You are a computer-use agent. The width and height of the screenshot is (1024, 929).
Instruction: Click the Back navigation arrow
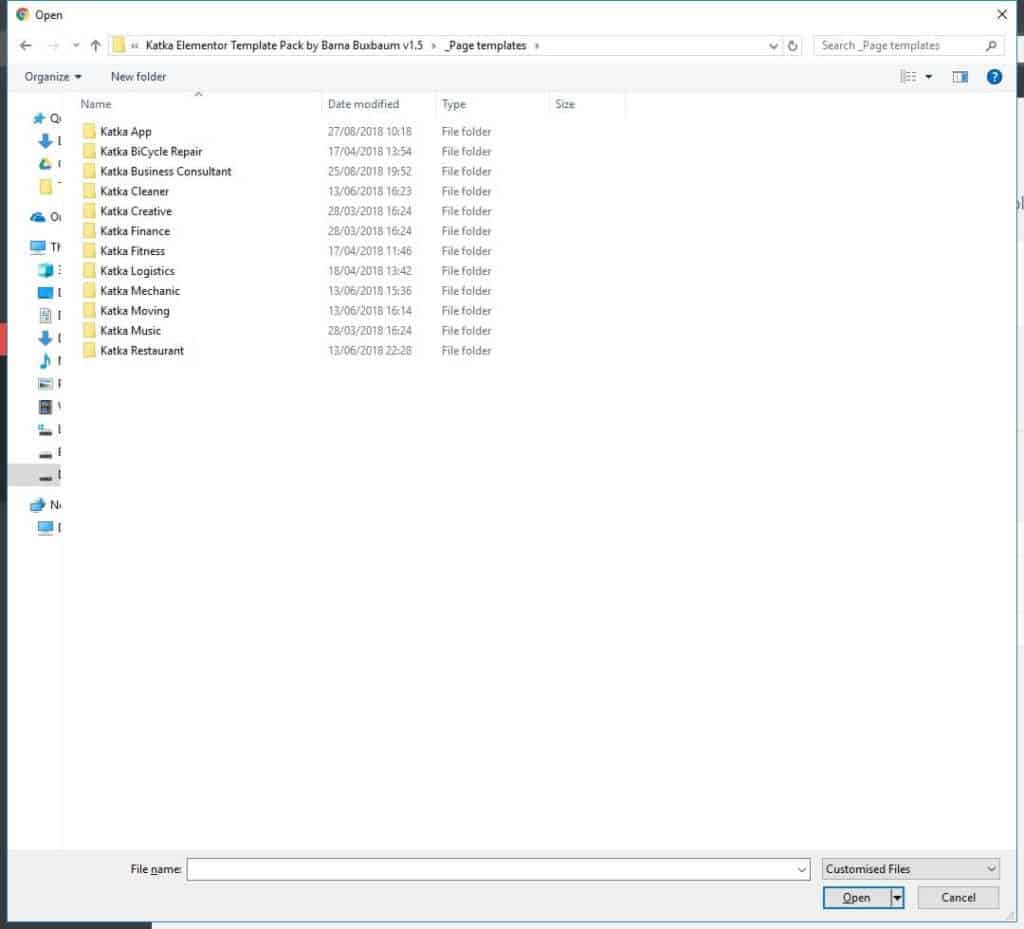pyautogui.click(x=26, y=46)
